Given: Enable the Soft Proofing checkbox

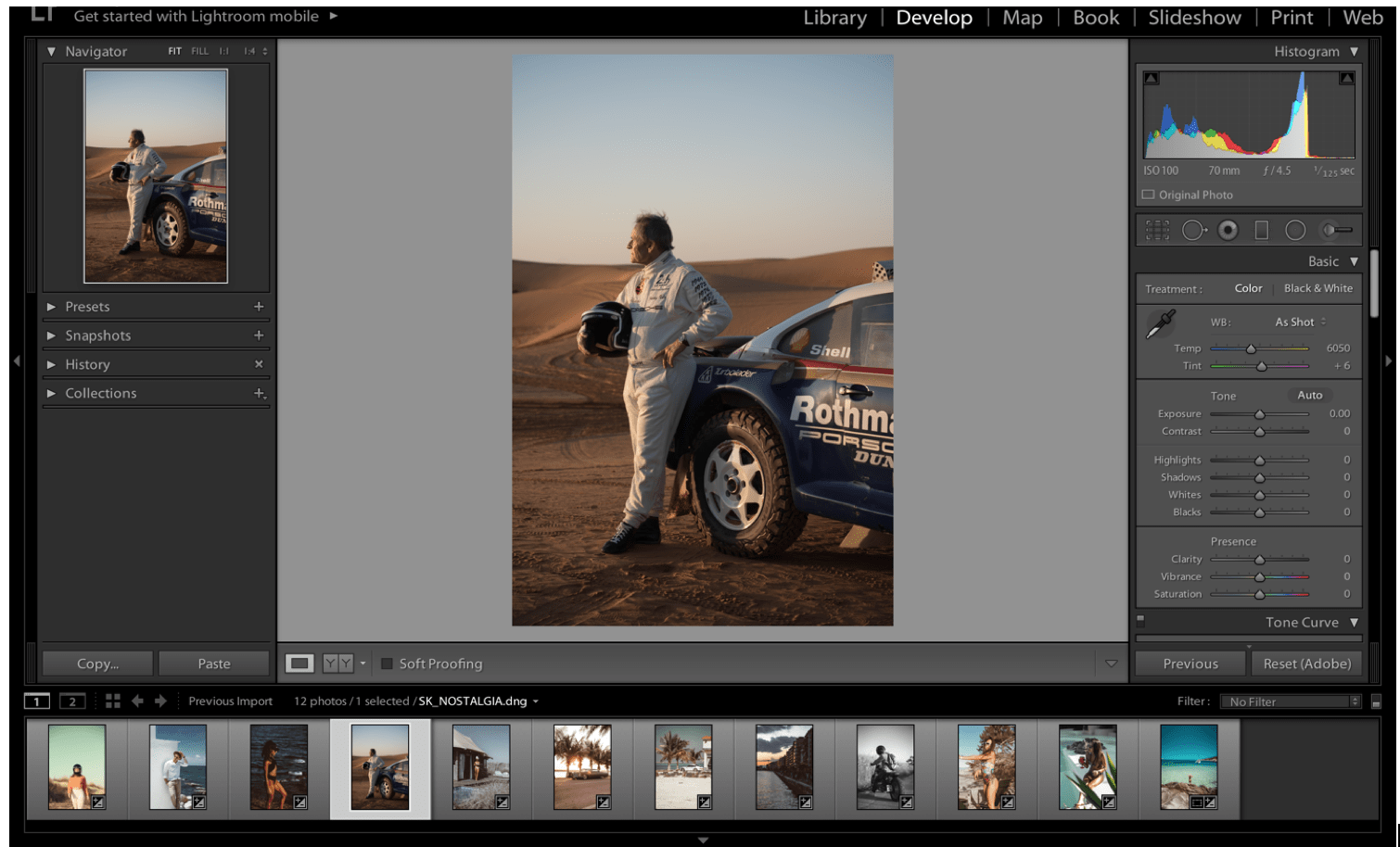Looking at the screenshot, I should (388, 664).
